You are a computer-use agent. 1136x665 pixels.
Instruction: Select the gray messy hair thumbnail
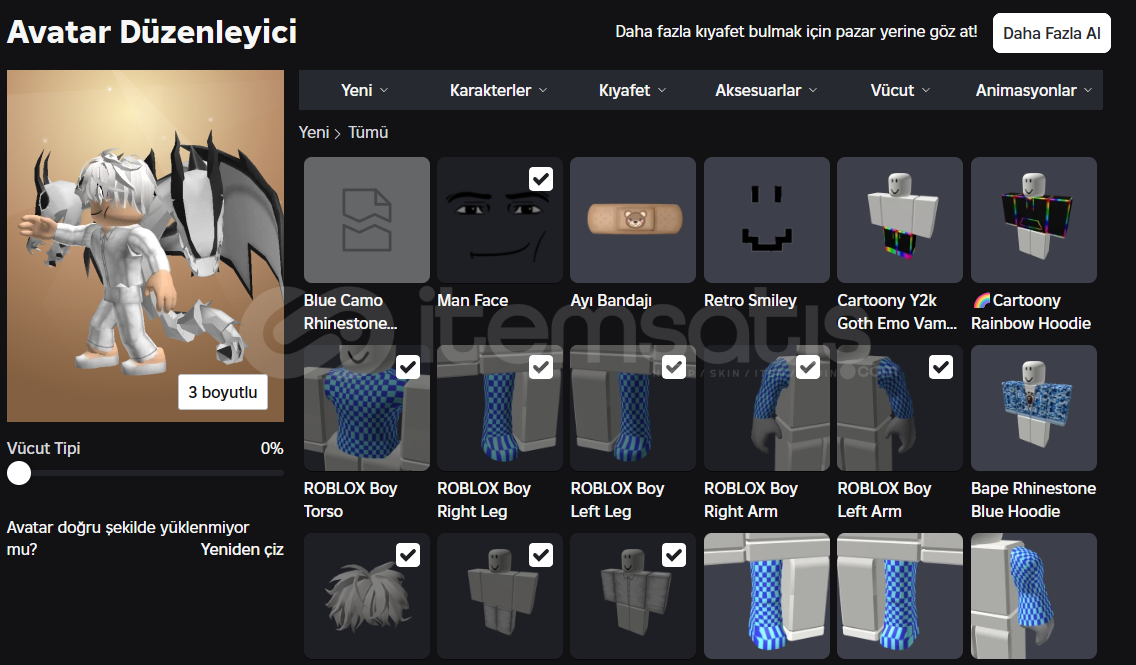[x=367, y=596]
